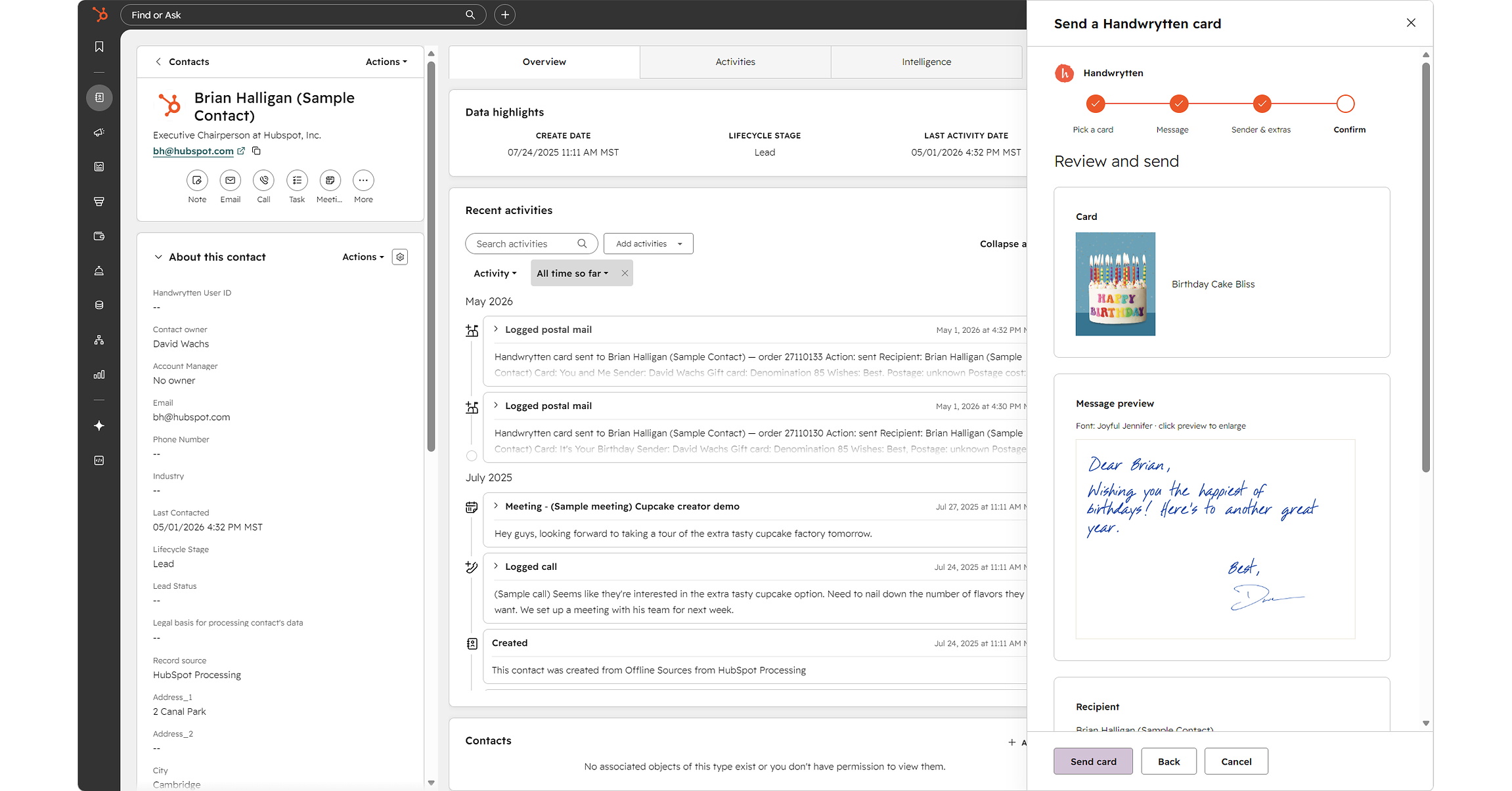Click Collapse all in Recent activities

click(1003, 244)
